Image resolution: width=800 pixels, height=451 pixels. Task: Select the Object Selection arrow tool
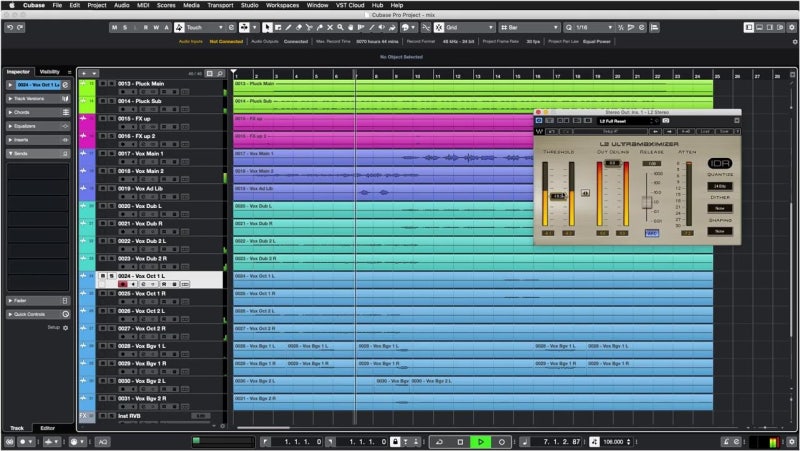267,28
